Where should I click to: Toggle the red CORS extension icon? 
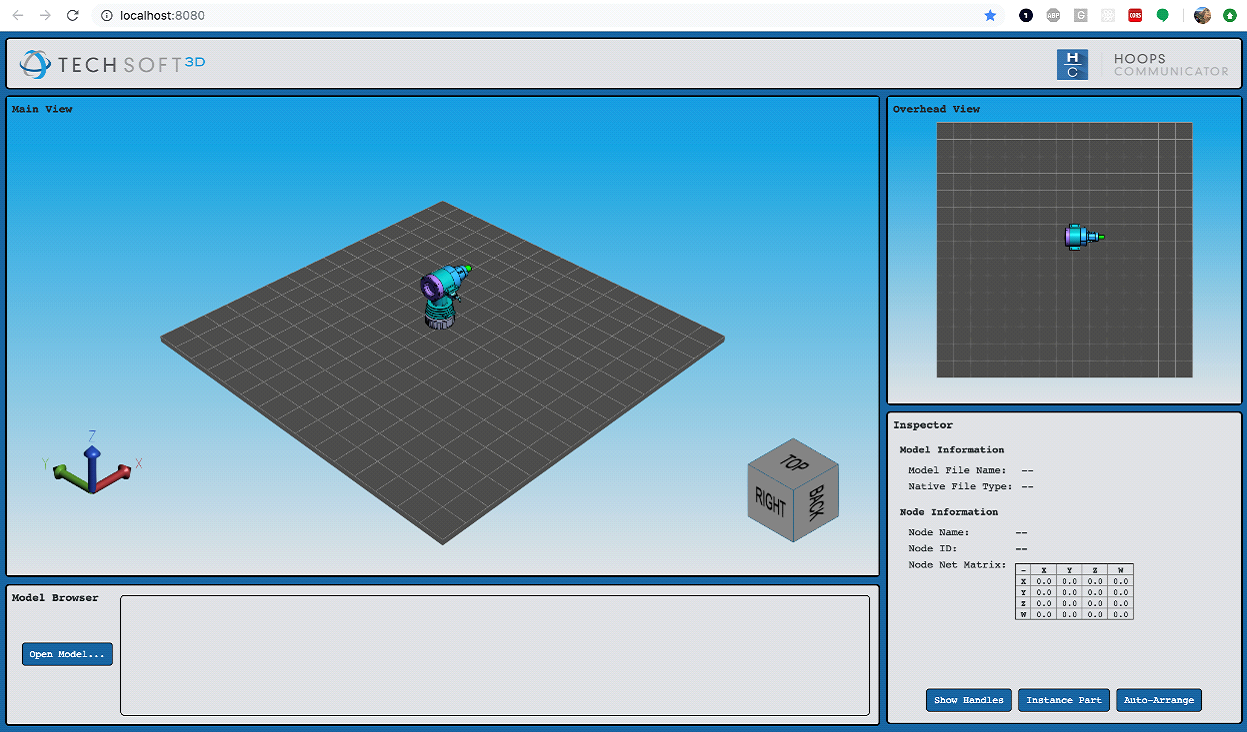coord(1135,16)
